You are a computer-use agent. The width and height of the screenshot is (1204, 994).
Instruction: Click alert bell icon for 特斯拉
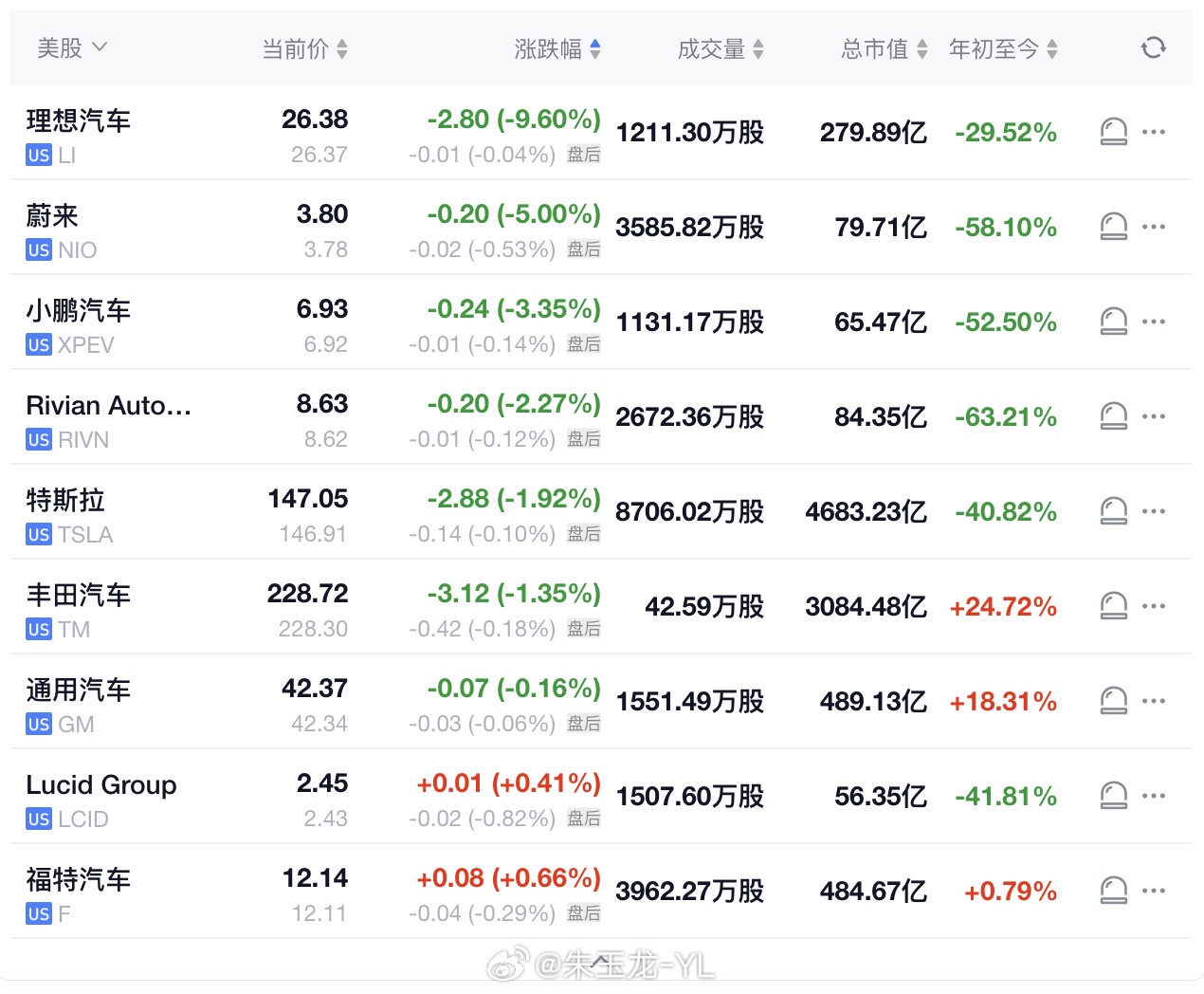click(1114, 511)
